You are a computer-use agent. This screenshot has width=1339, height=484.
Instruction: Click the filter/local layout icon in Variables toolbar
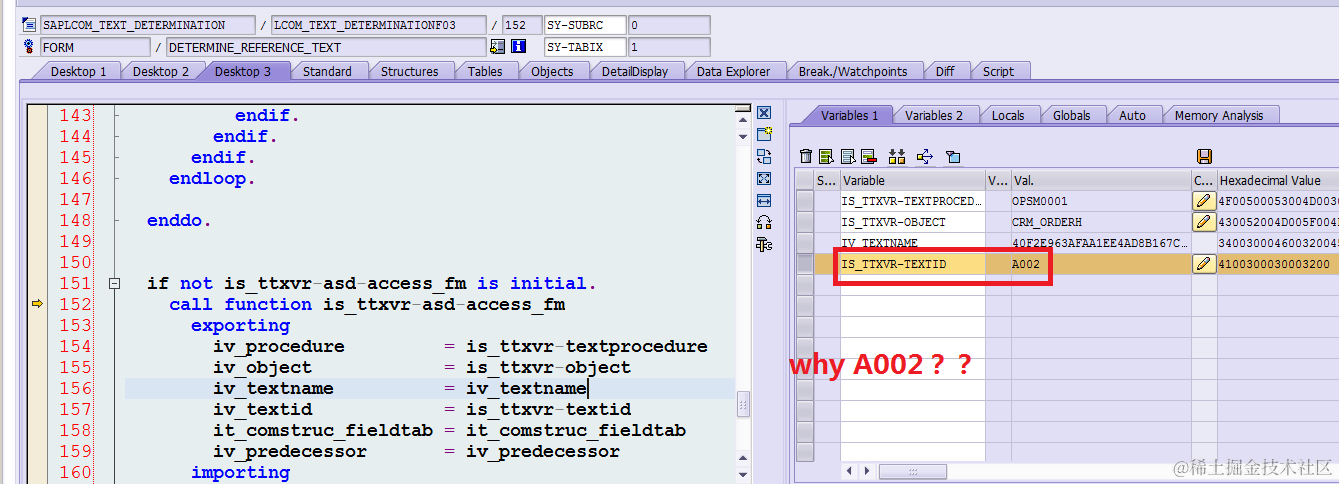coord(953,156)
